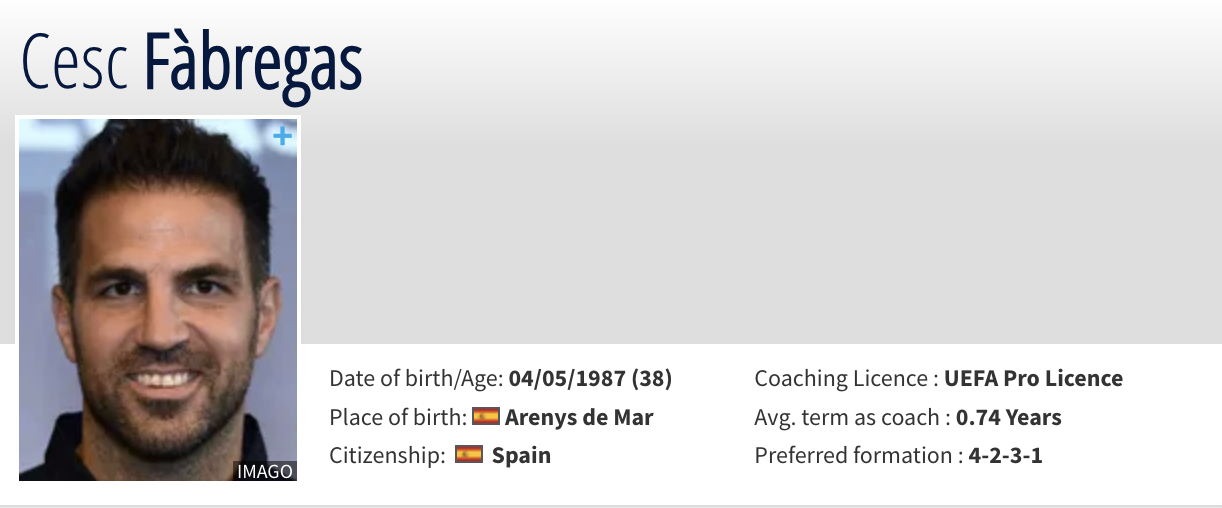Open the Arenys de Mar birthplace
This screenshot has height=508, width=1222.
pos(579,417)
